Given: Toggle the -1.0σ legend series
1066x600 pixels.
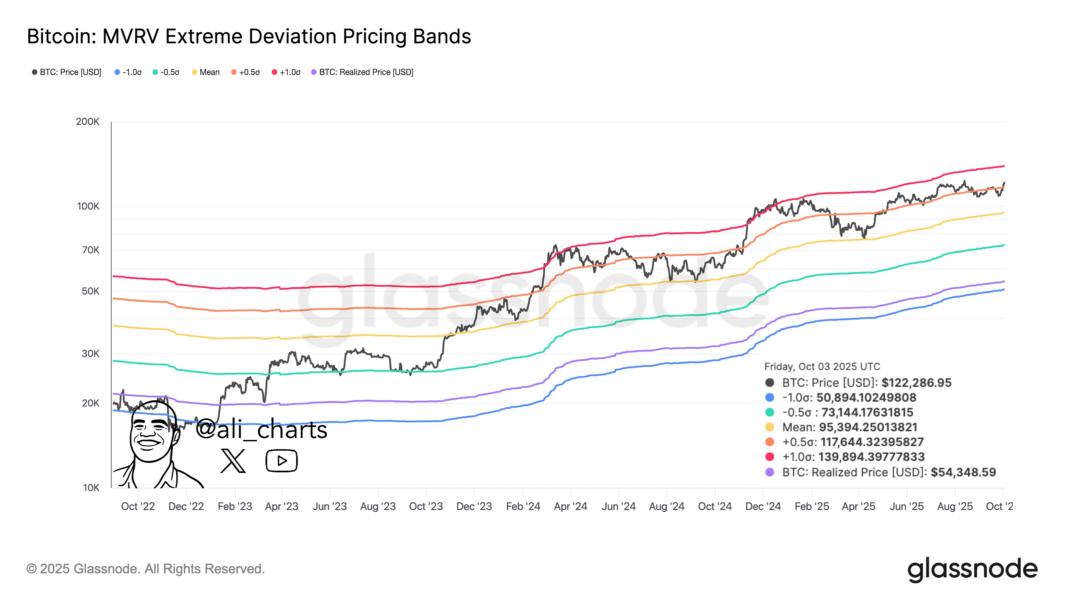Looking at the screenshot, I should [x=130, y=72].
